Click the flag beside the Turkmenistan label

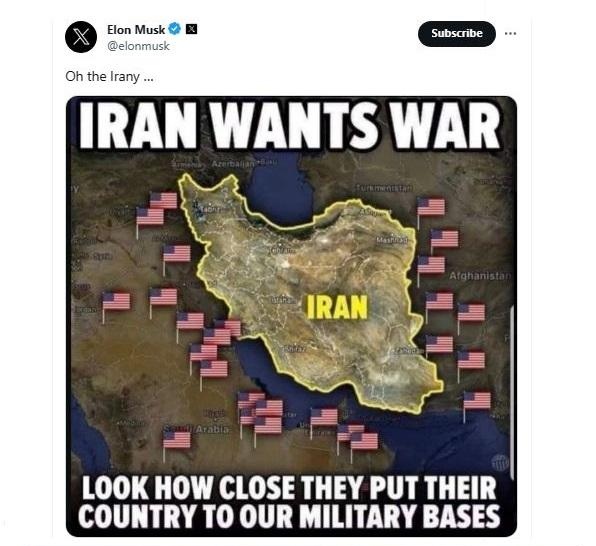pyautogui.click(x=430, y=207)
